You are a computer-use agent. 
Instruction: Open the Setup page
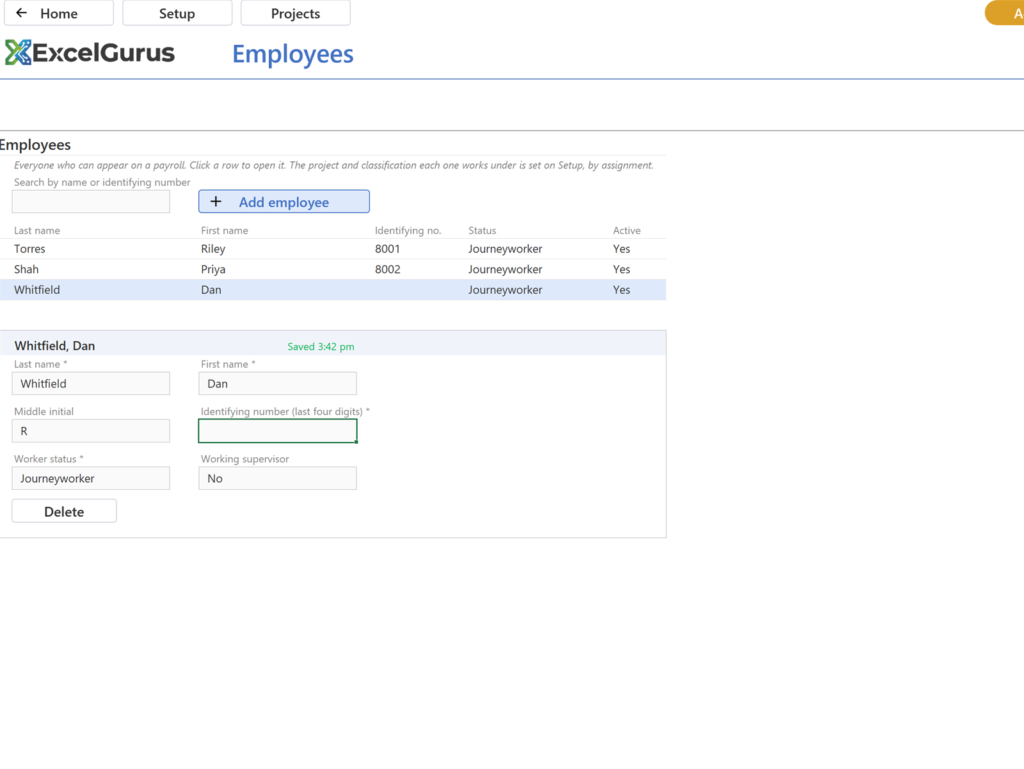coord(177,13)
